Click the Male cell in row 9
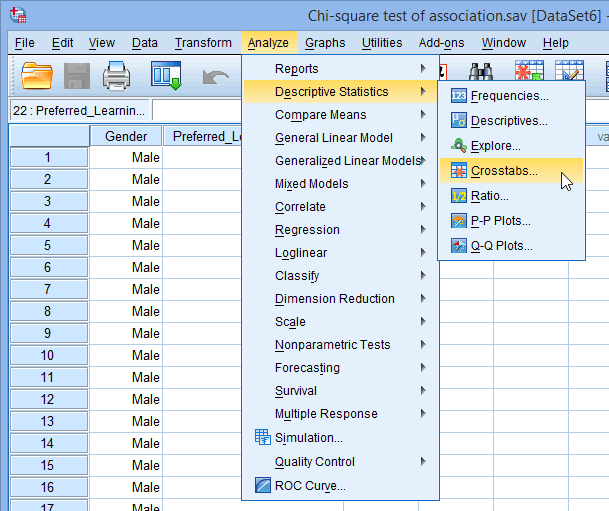 [x=126, y=333]
